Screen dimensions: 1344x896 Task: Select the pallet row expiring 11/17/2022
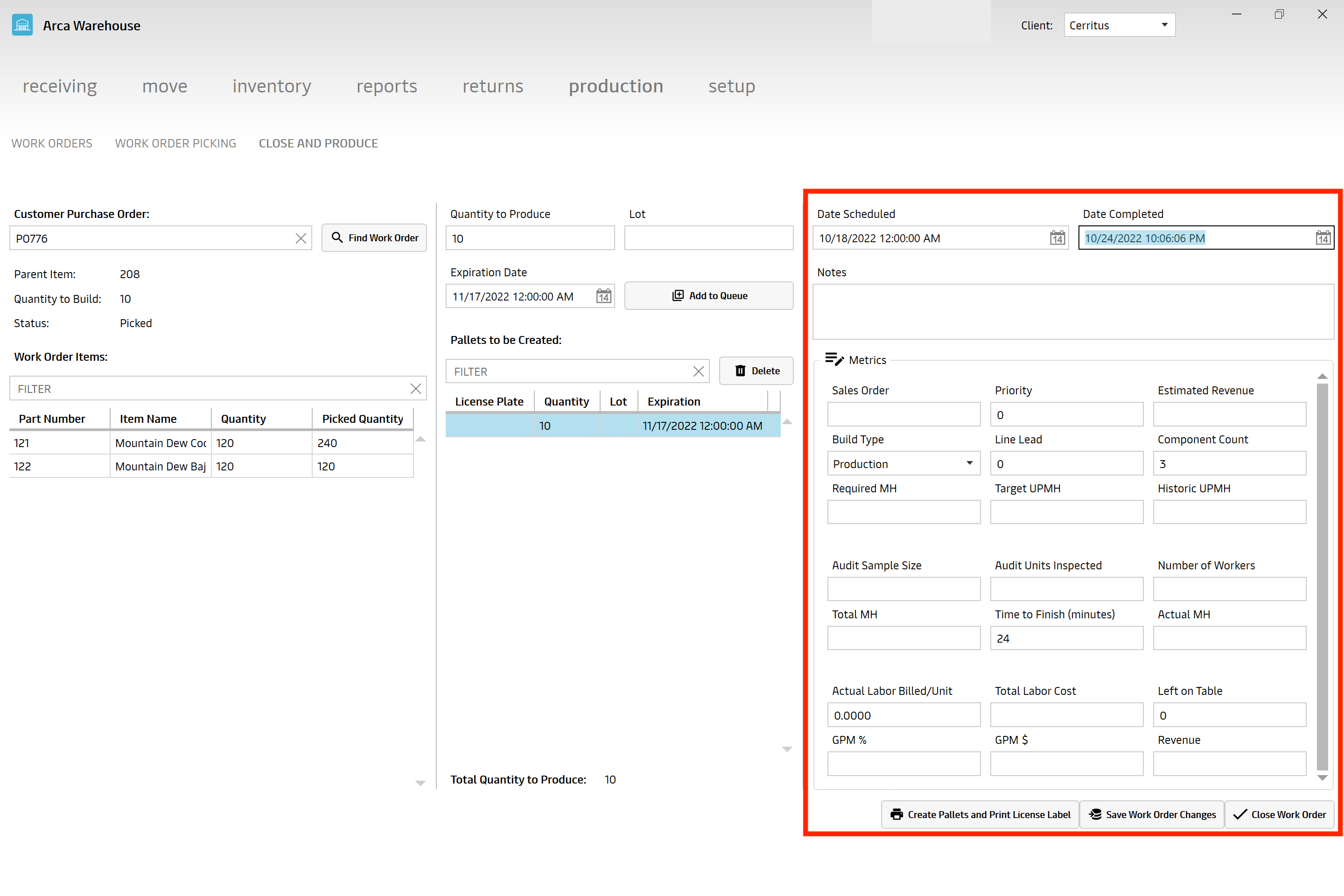tap(613, 426)
